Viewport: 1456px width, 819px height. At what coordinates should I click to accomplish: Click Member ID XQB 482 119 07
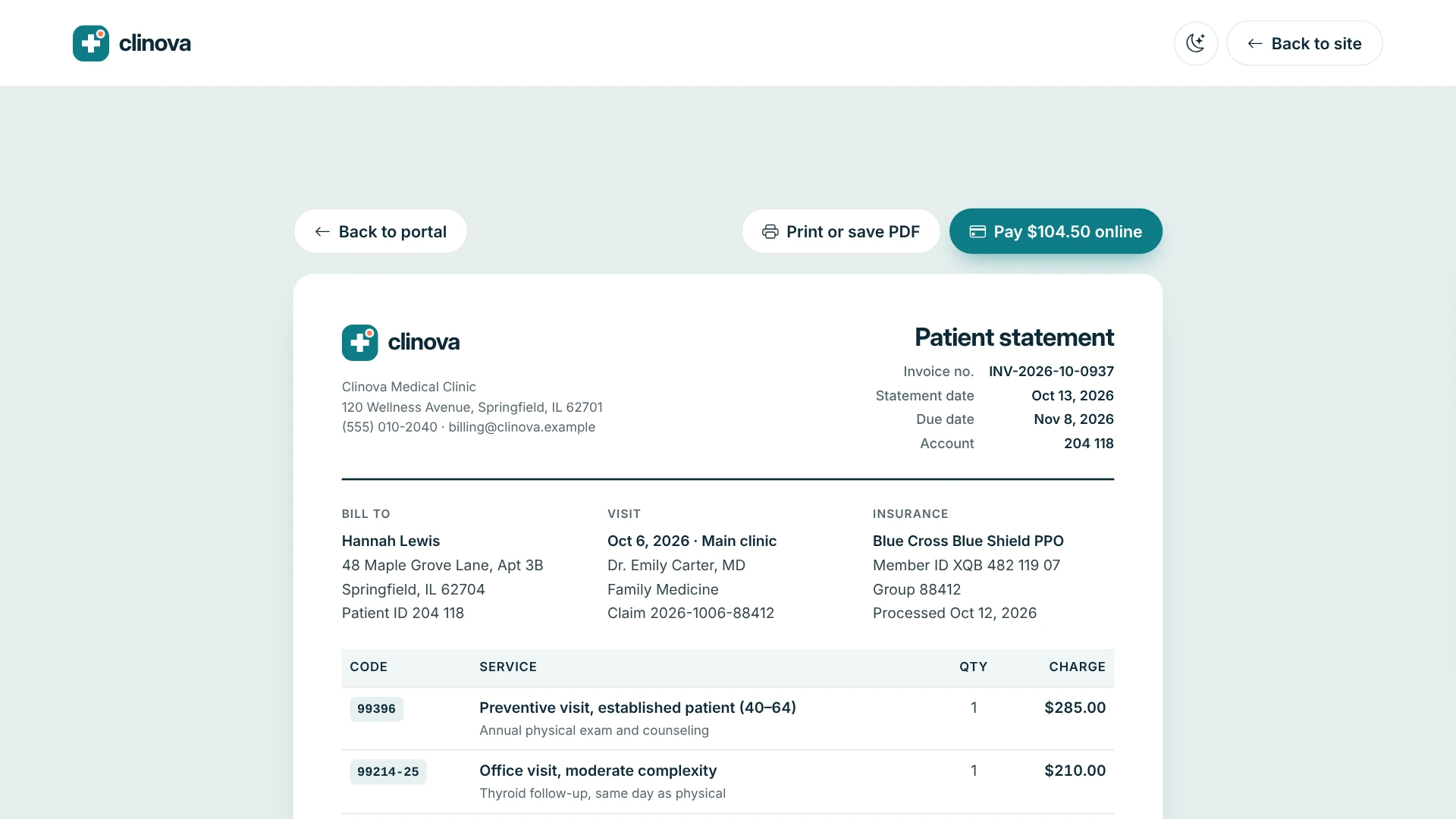966,565
